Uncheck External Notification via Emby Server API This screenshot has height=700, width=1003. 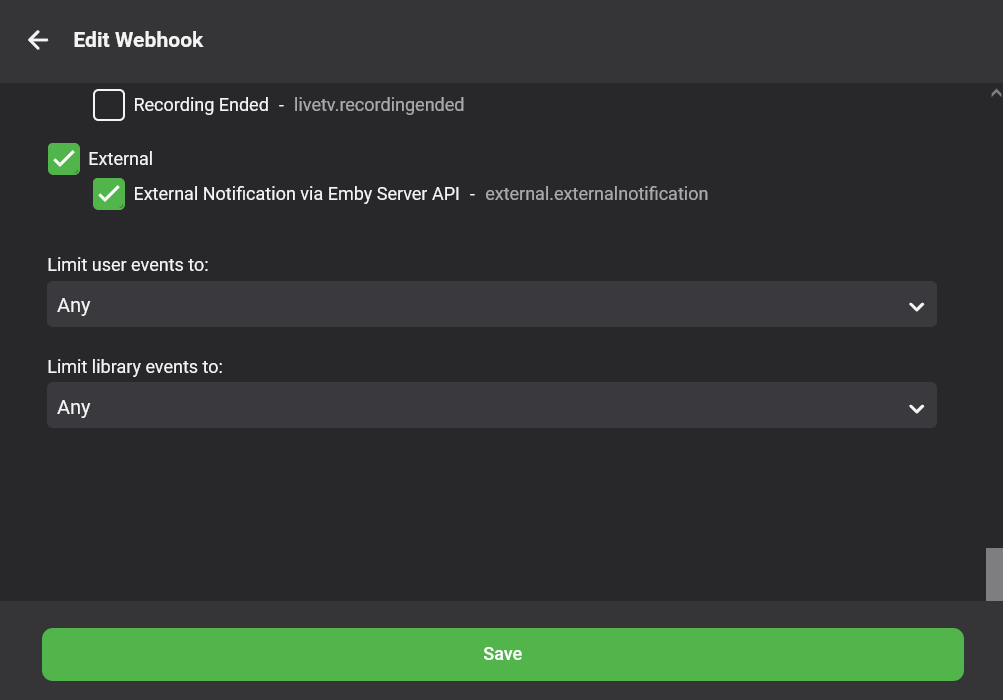tap(108, 193)
